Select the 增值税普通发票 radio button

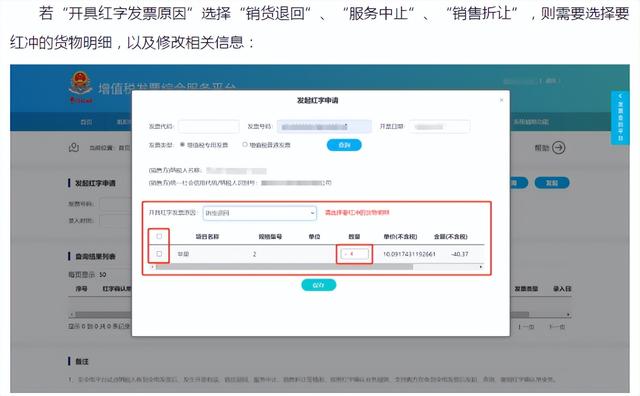tap(245, 145)
